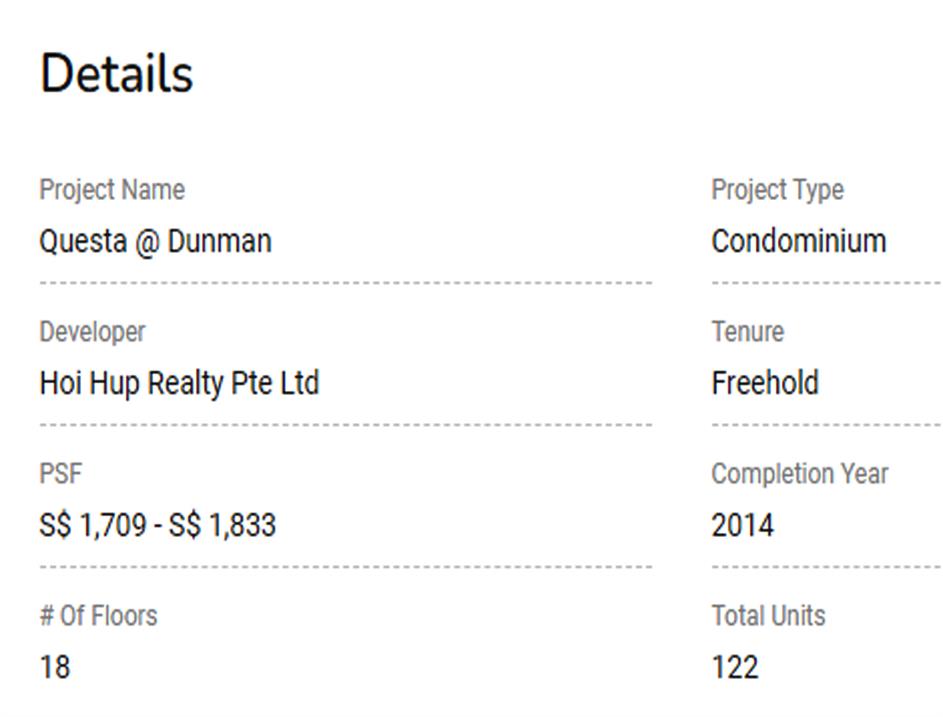Click the Completion Year label
The height and width of the screenshot is (717, 943).
coord(799,474)
